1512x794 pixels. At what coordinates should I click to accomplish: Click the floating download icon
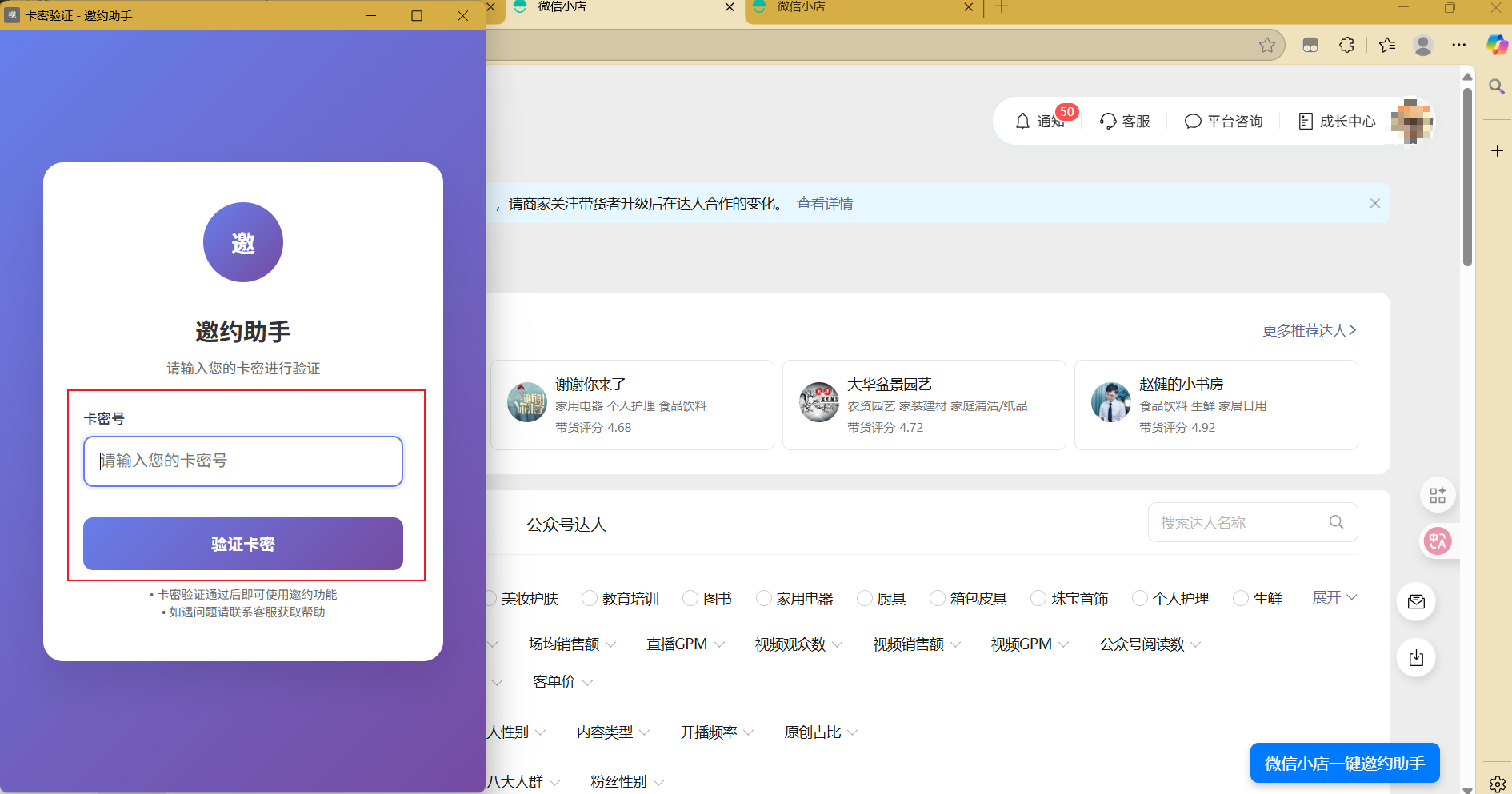[x=1416, y=658]
